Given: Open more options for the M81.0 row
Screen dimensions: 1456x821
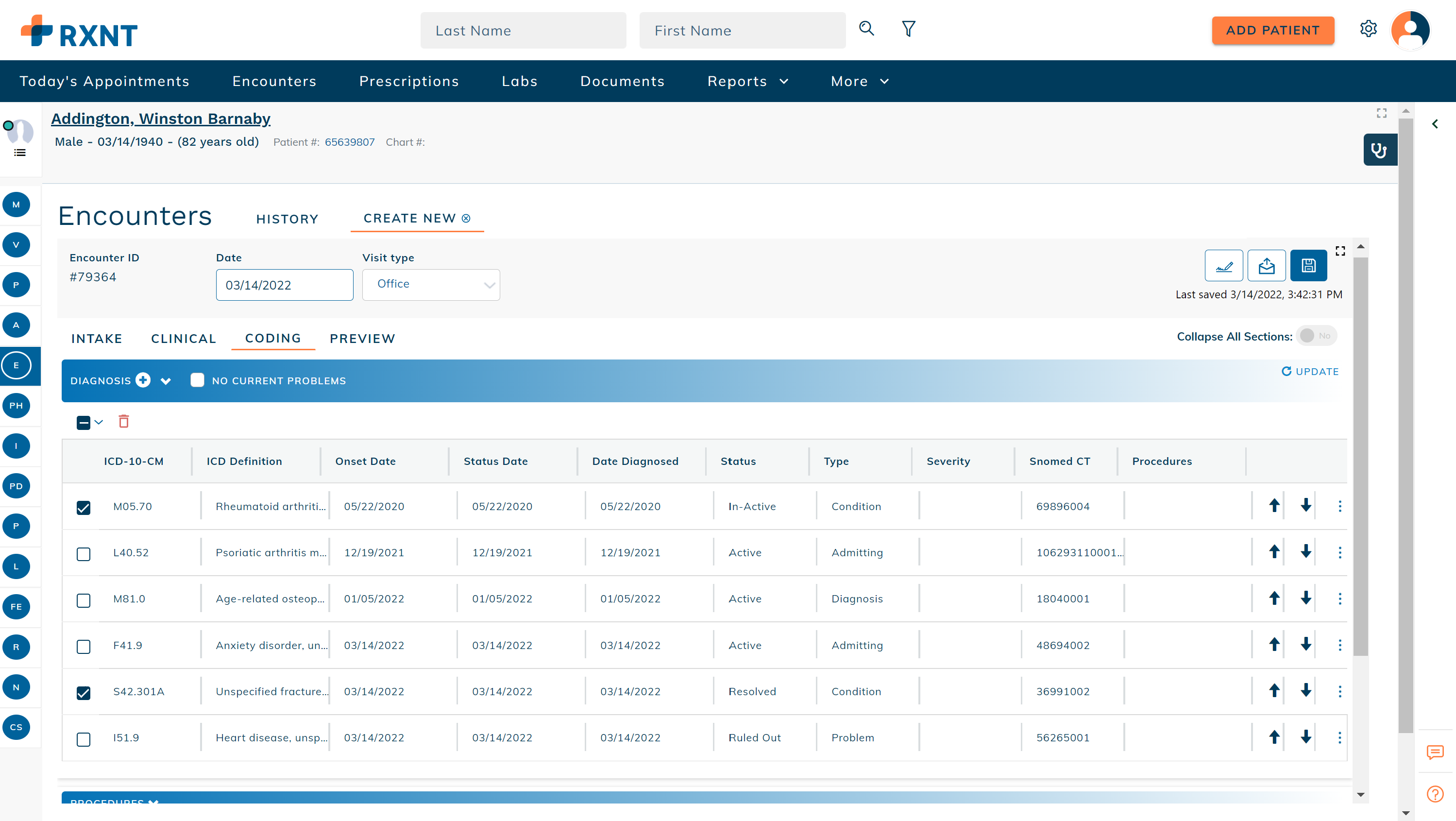Looking at the screenshot, I should pos(1339,598).
